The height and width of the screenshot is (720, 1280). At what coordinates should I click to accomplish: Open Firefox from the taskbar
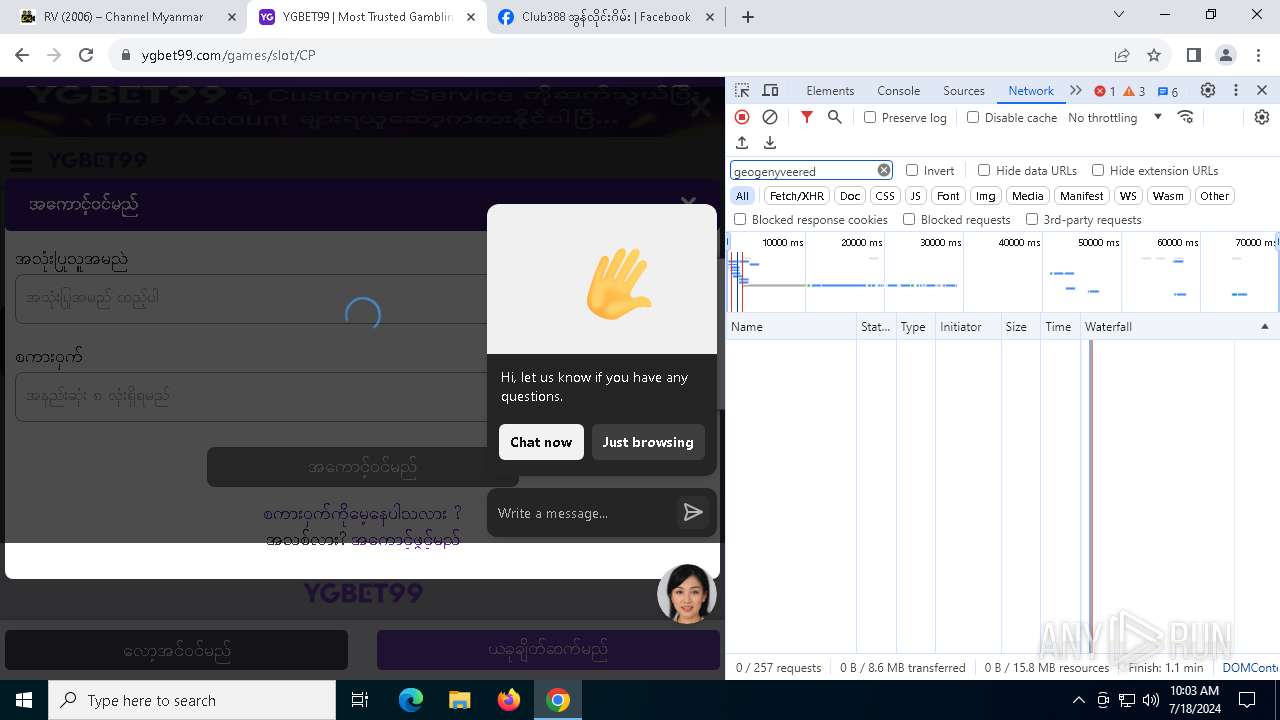[509, 700]
